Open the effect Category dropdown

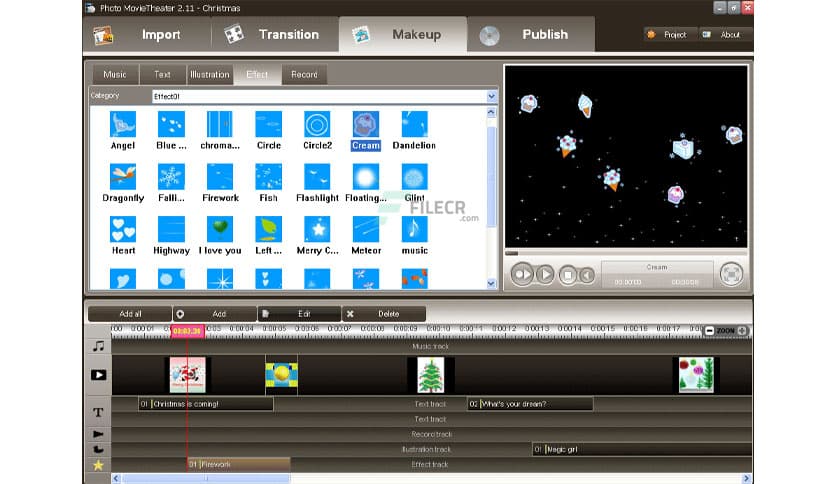[491, 96]
